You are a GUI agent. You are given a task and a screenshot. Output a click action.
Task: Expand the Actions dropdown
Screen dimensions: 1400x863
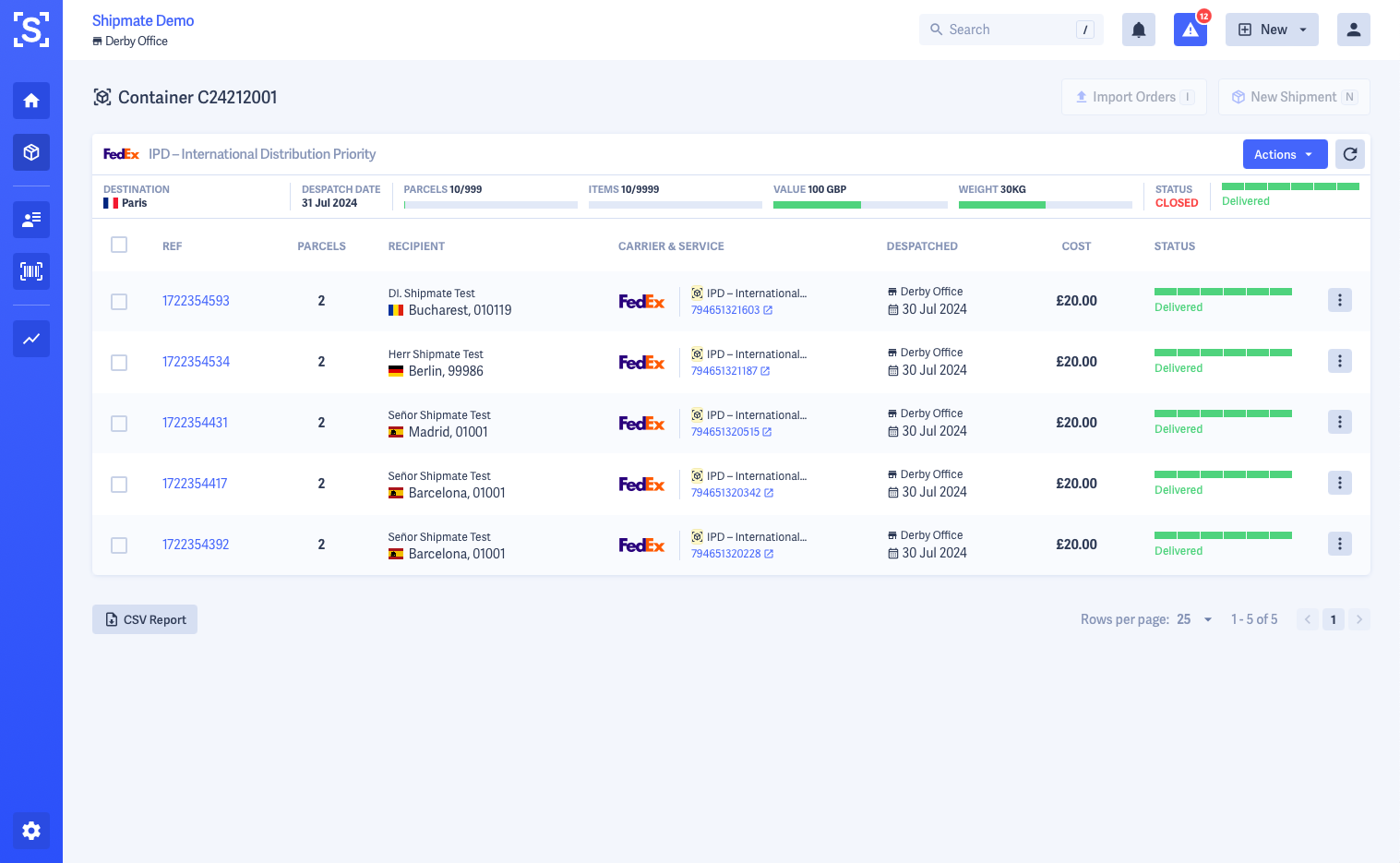(1285, 154)
